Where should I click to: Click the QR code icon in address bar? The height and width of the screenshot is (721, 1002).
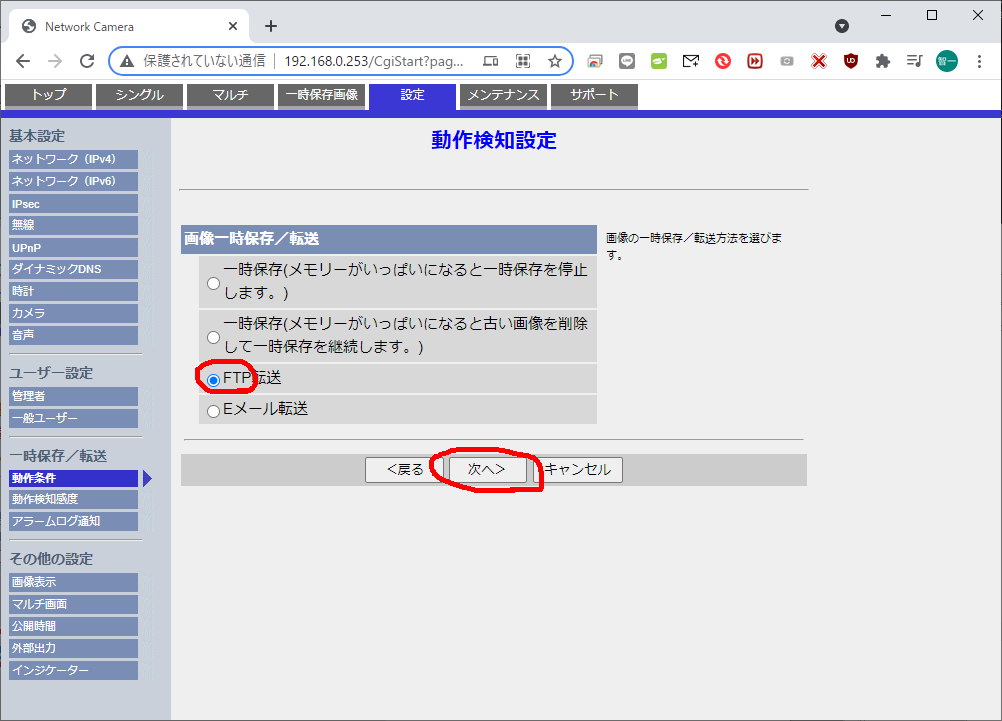pos(522,61)
